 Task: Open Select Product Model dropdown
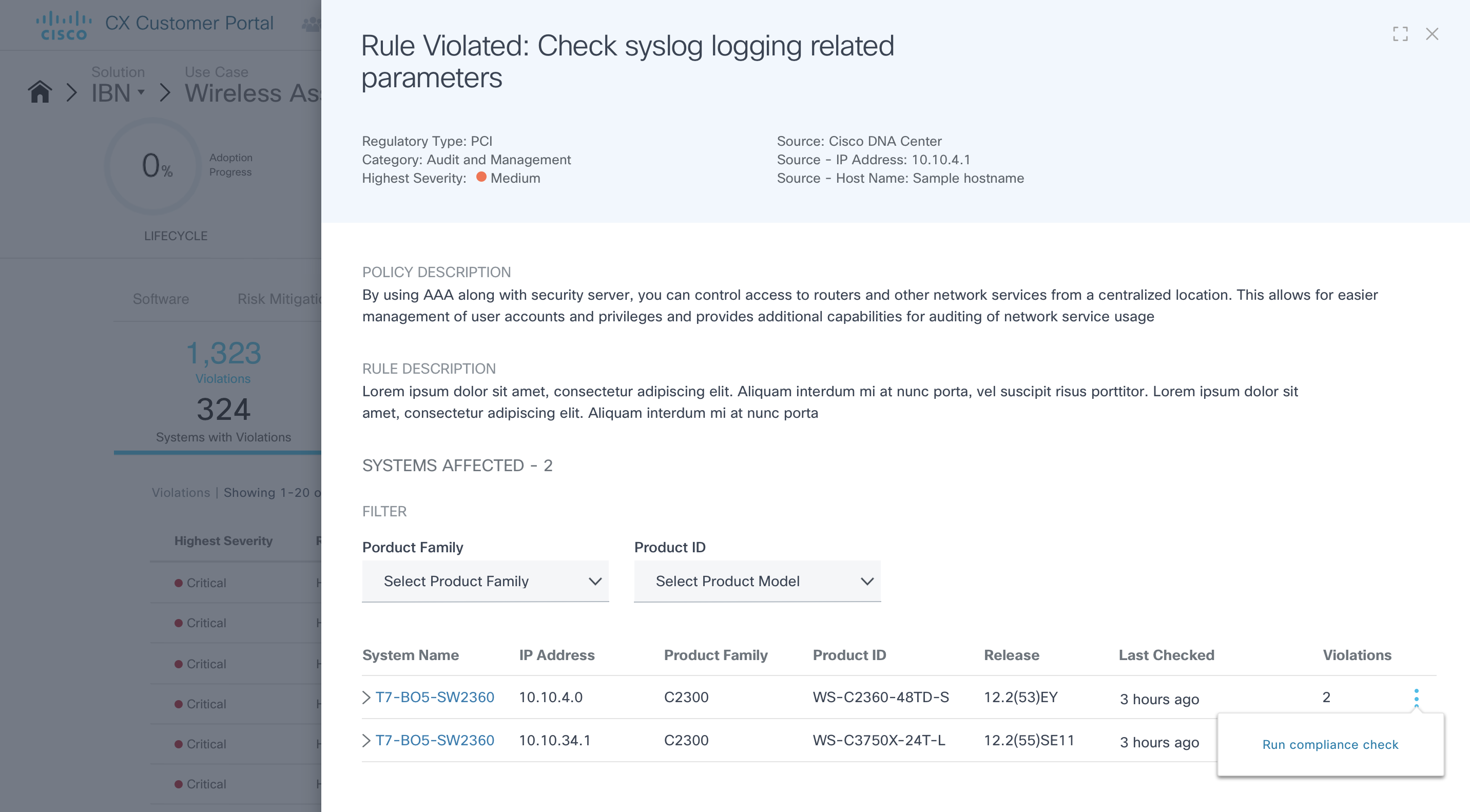pos(757,581)
